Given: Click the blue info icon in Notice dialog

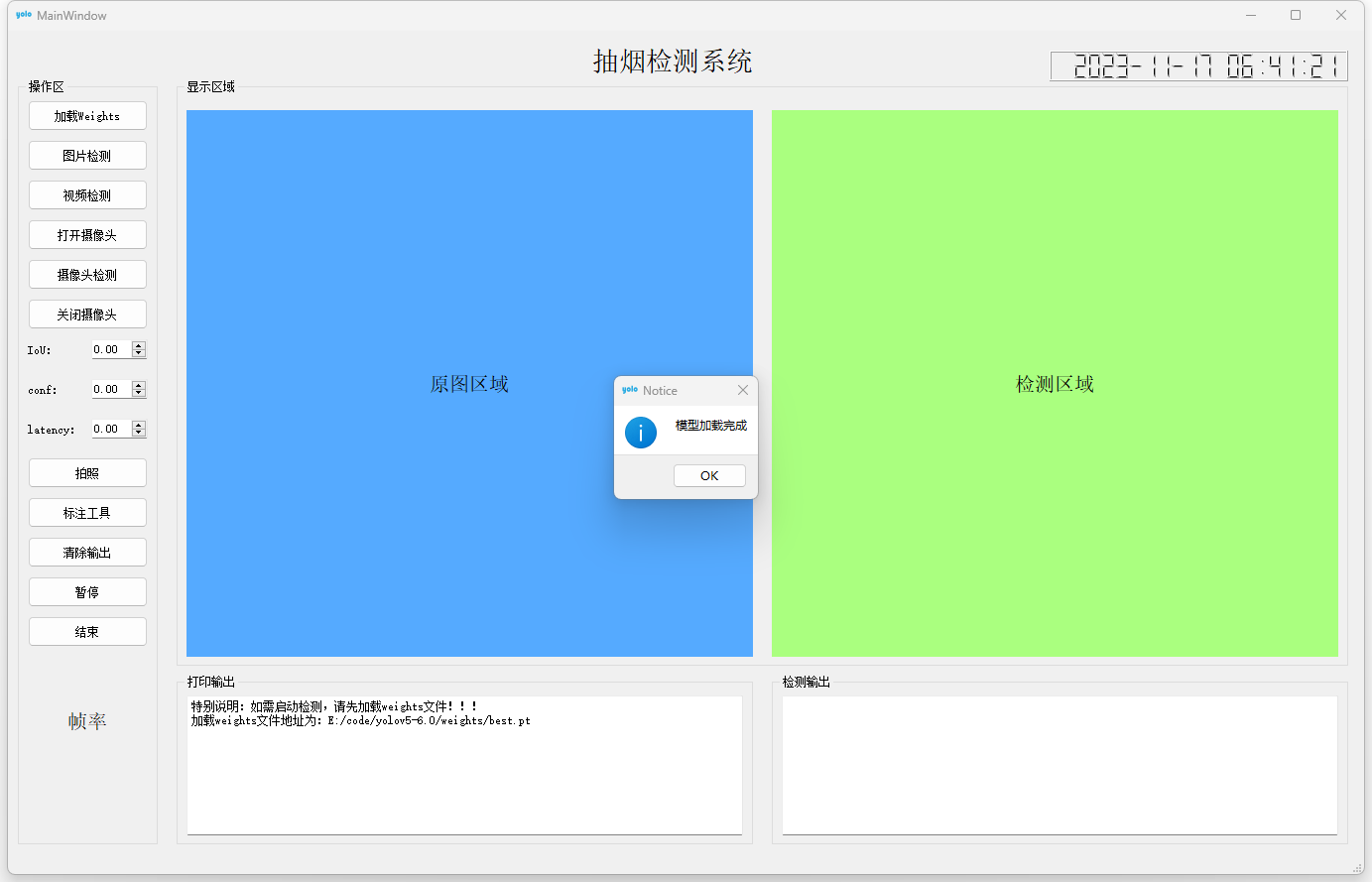Looking at the screenshot, I should tap(641, 433).
